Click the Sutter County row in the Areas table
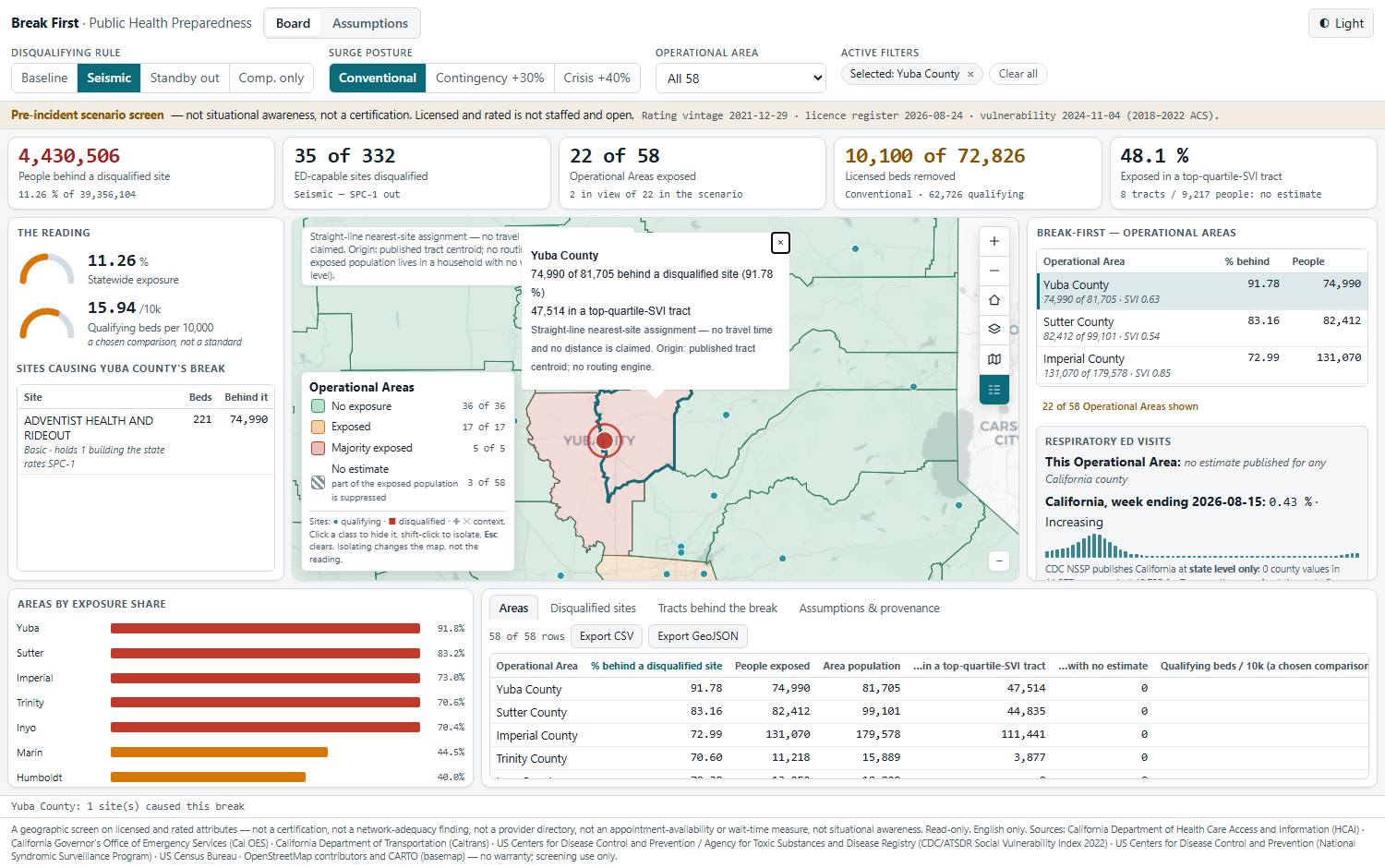The width and height of the screenshot is (1385, 868). pos(930,712)
